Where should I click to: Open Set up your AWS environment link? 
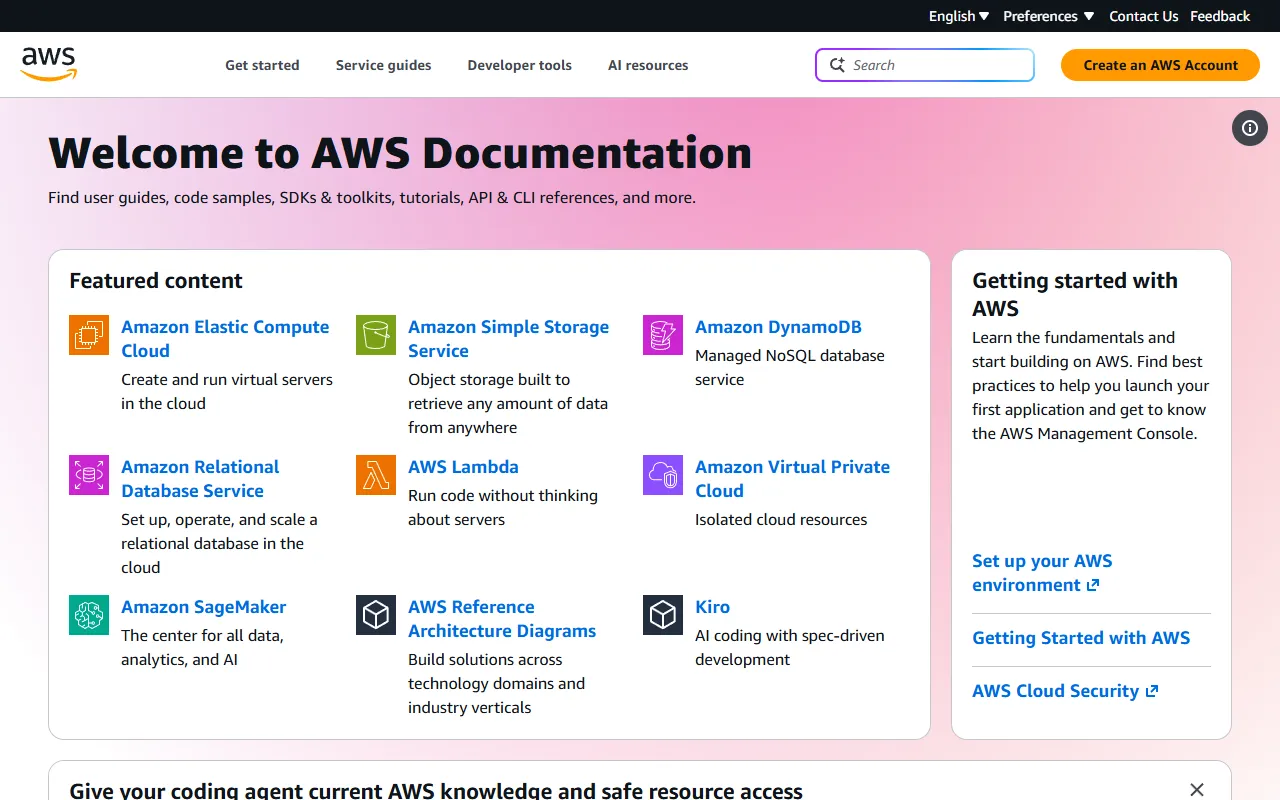coord(1042,573)
